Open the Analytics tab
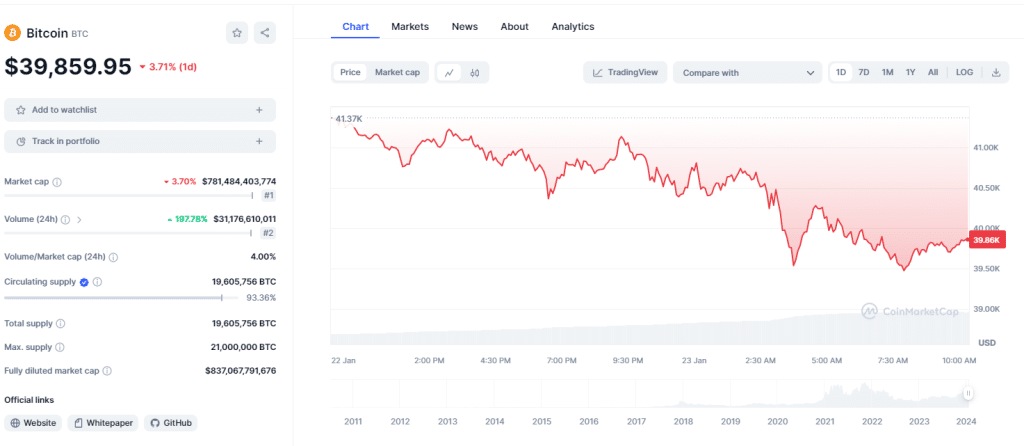 point(573,27)
